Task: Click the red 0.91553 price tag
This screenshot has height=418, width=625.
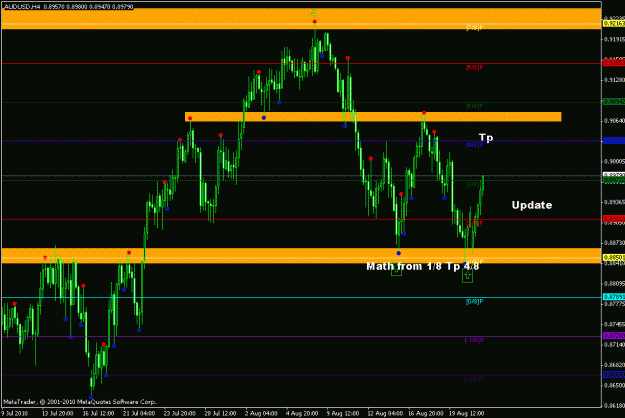Action: point(614,63)
